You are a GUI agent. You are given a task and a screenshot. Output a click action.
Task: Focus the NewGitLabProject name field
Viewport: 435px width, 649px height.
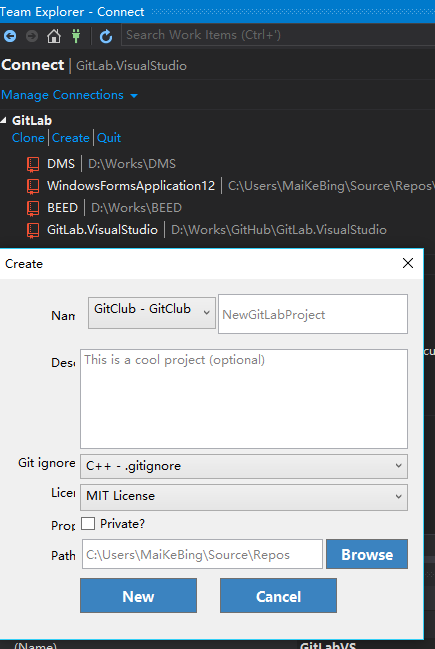tap(313, 314)
